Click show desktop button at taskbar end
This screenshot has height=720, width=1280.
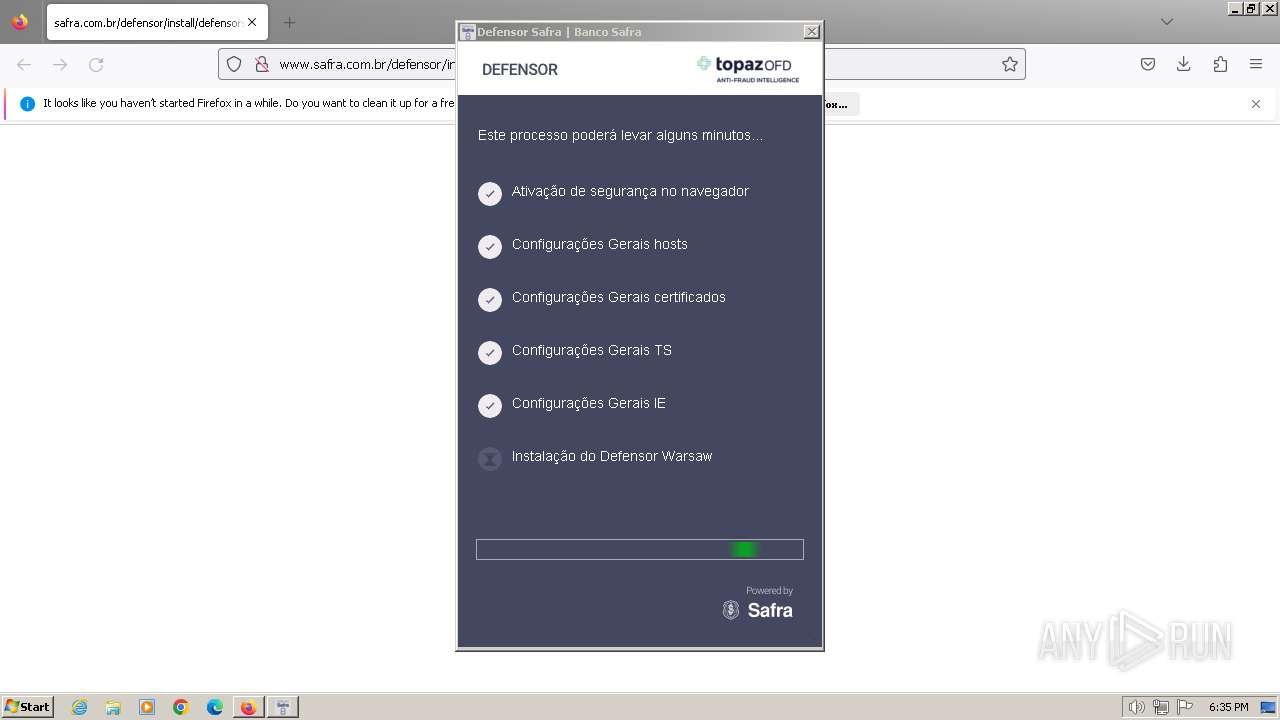(1269, 707)
